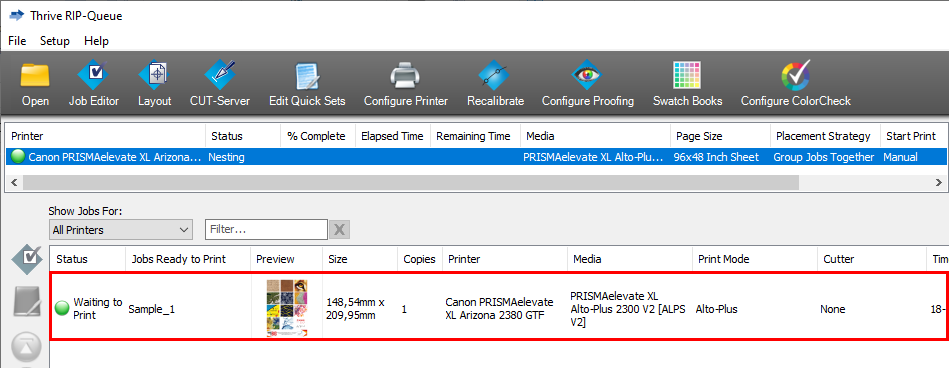Sort jobs by the Copies column header
This screenshot has width=949, height=368.
(419, 259)
